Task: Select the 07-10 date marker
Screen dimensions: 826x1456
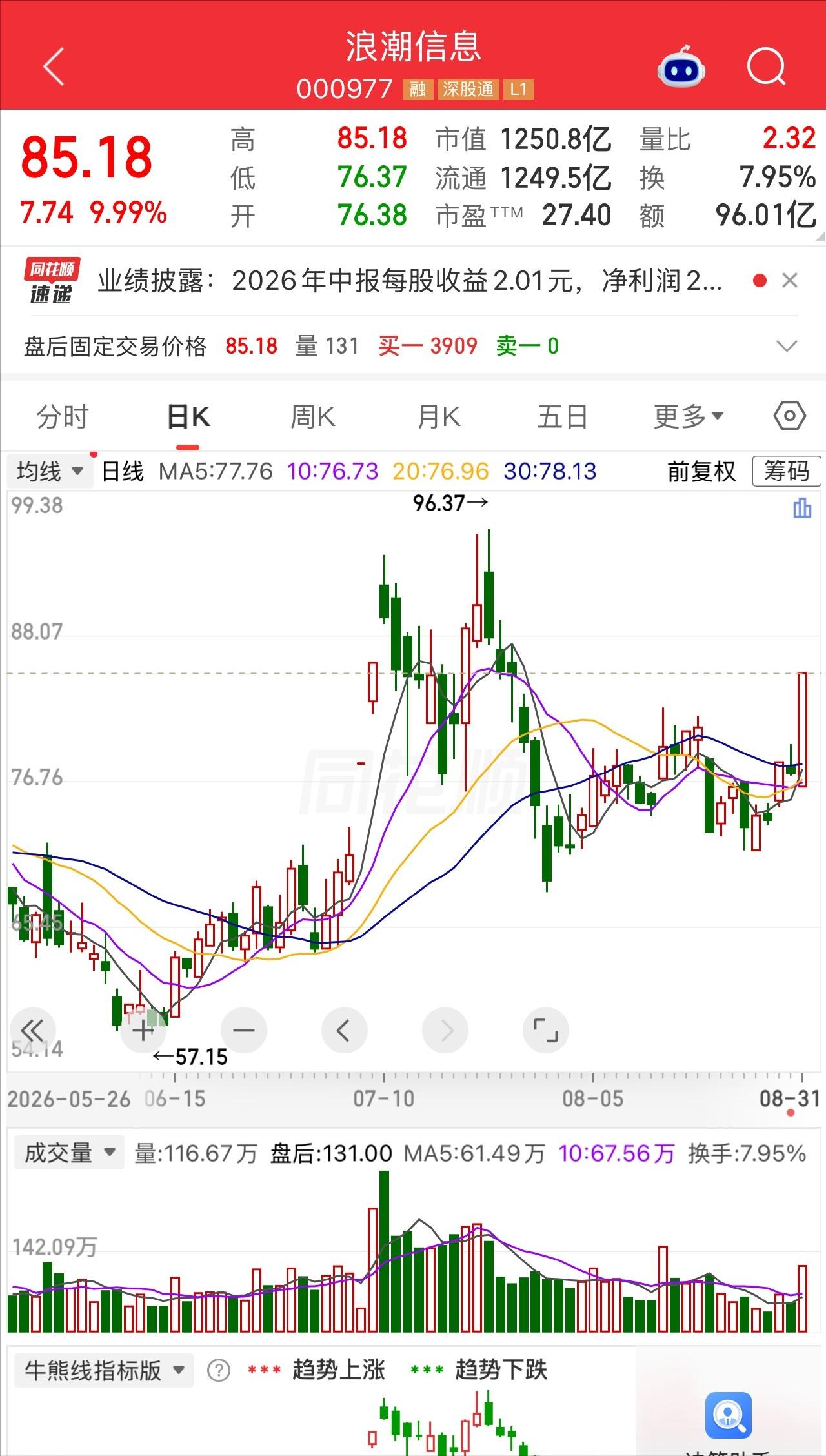Action: click(x=384, y=1098)
